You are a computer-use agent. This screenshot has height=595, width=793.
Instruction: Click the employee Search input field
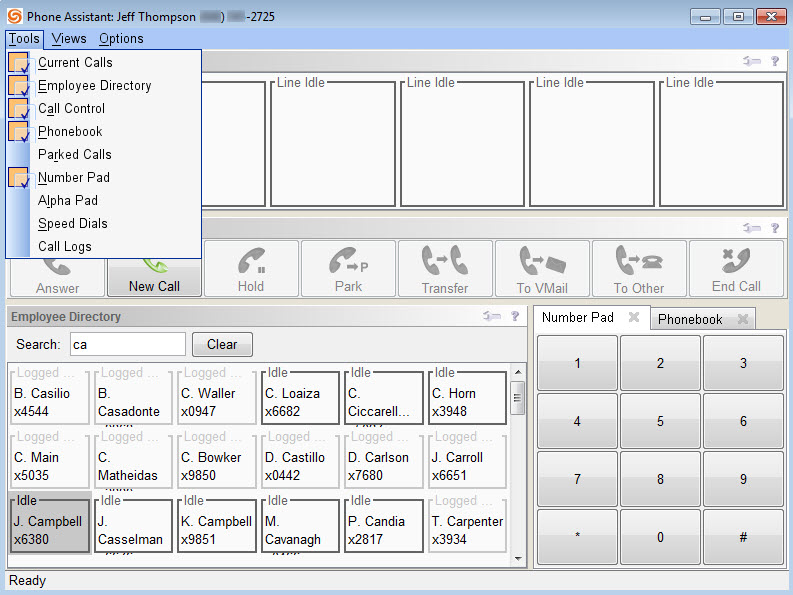128,345
